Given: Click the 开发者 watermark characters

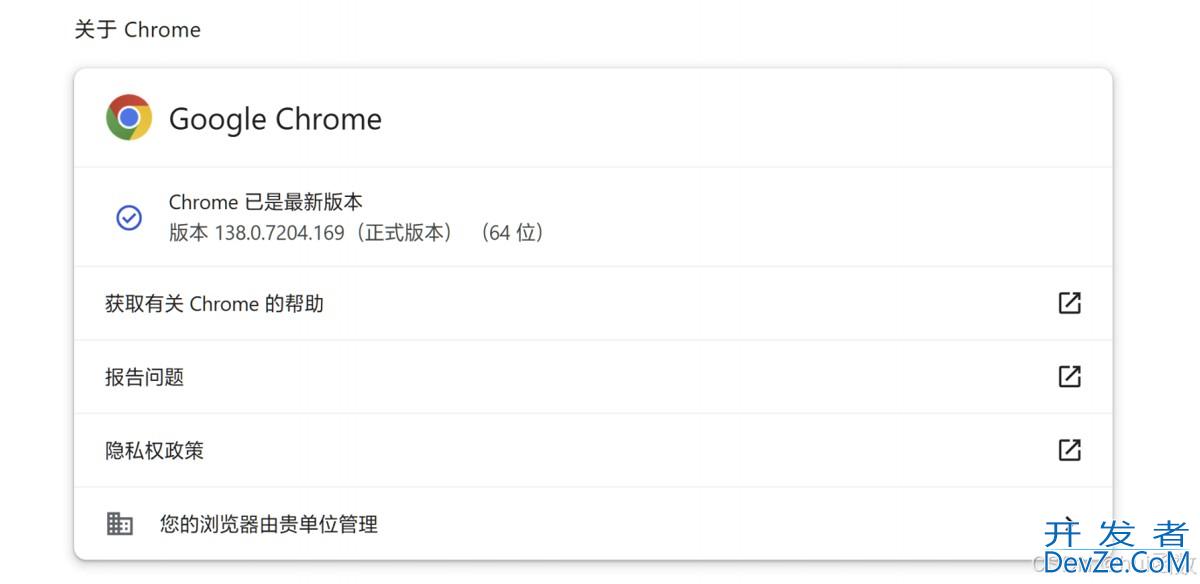Looking at the screenshot, I should [1116, 534].
